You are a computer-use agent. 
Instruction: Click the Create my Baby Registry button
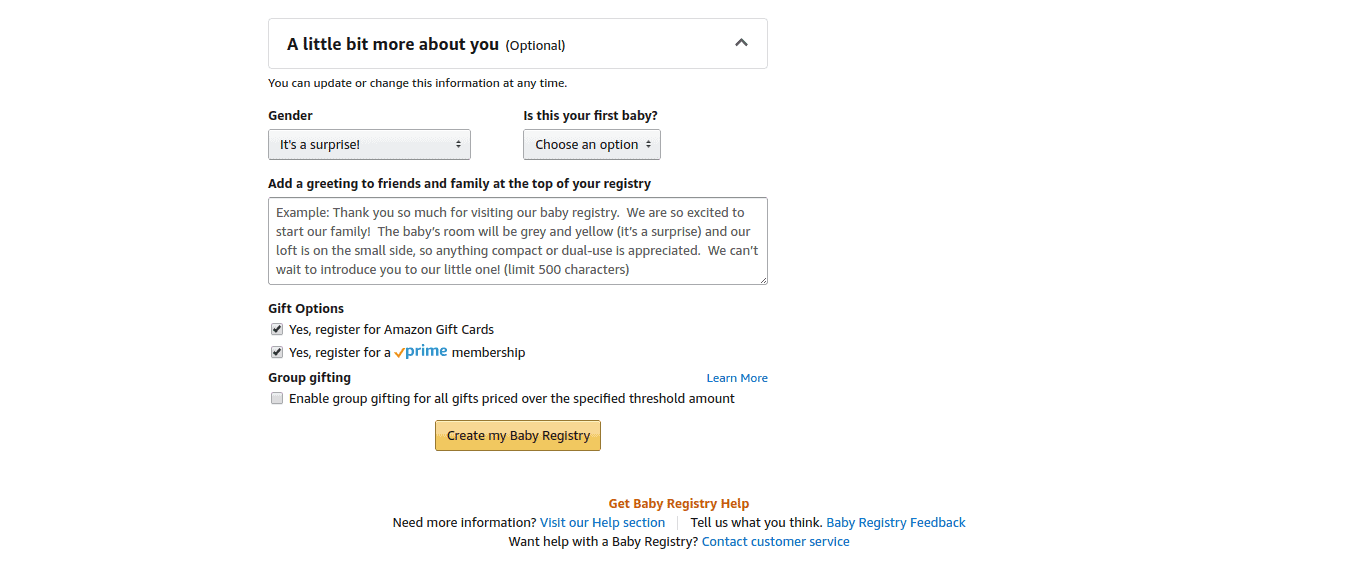tap(517, 435)
